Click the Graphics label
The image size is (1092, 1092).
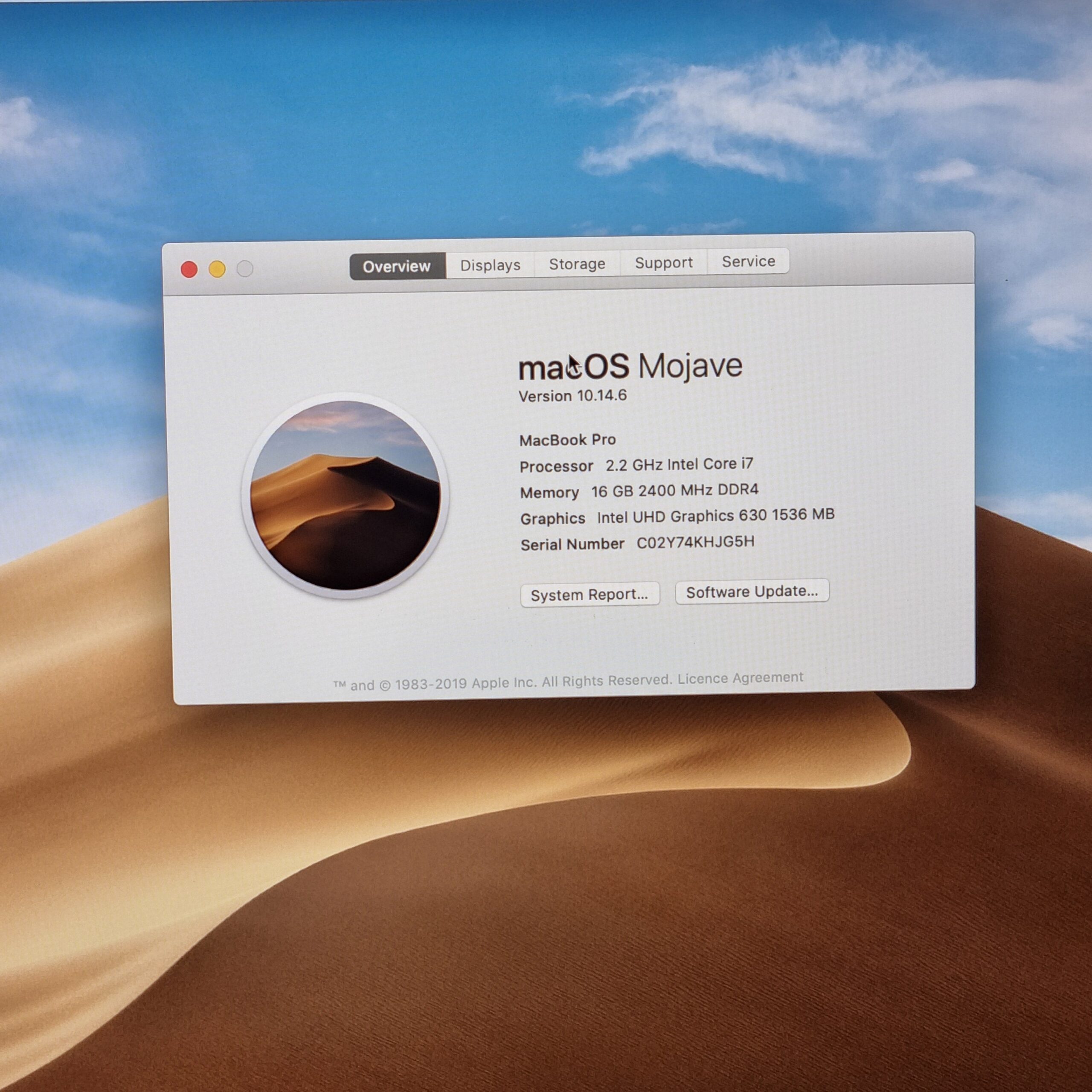[x=553, y=518]
